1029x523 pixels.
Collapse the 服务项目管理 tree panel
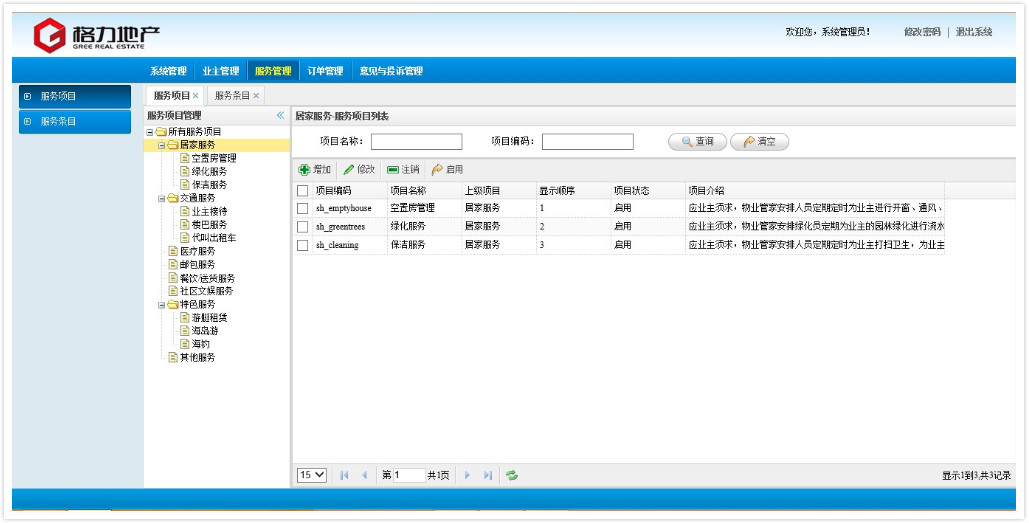pos(280,116)
